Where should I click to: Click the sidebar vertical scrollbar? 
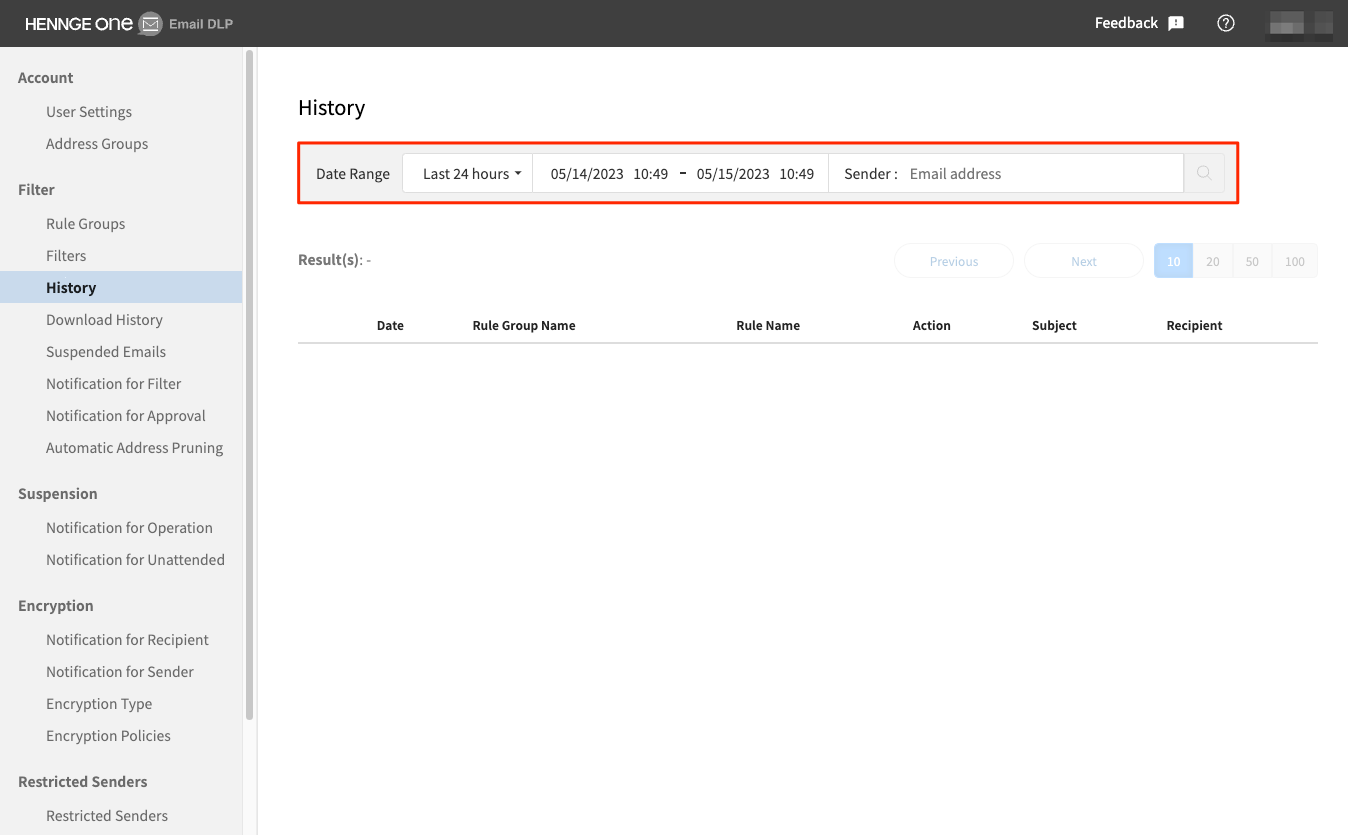click(250, 385)
